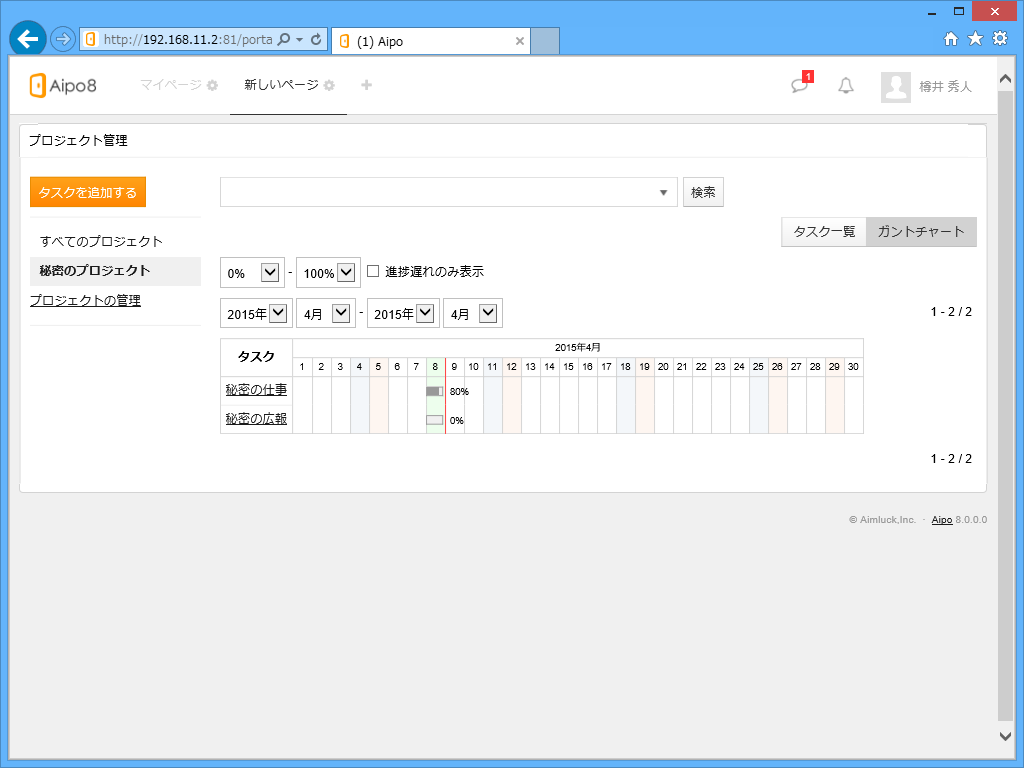Open task 秘密の広報 link

256,419
